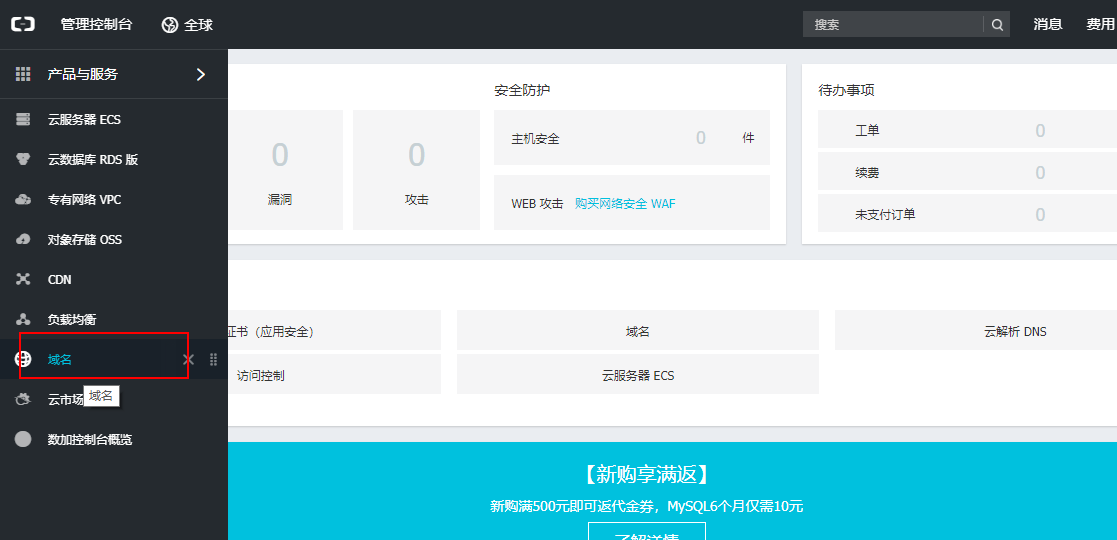Click the Aliyun logo icon
Image resolution: width=1117 pixels, height=540 pixels.
(23, 25)
